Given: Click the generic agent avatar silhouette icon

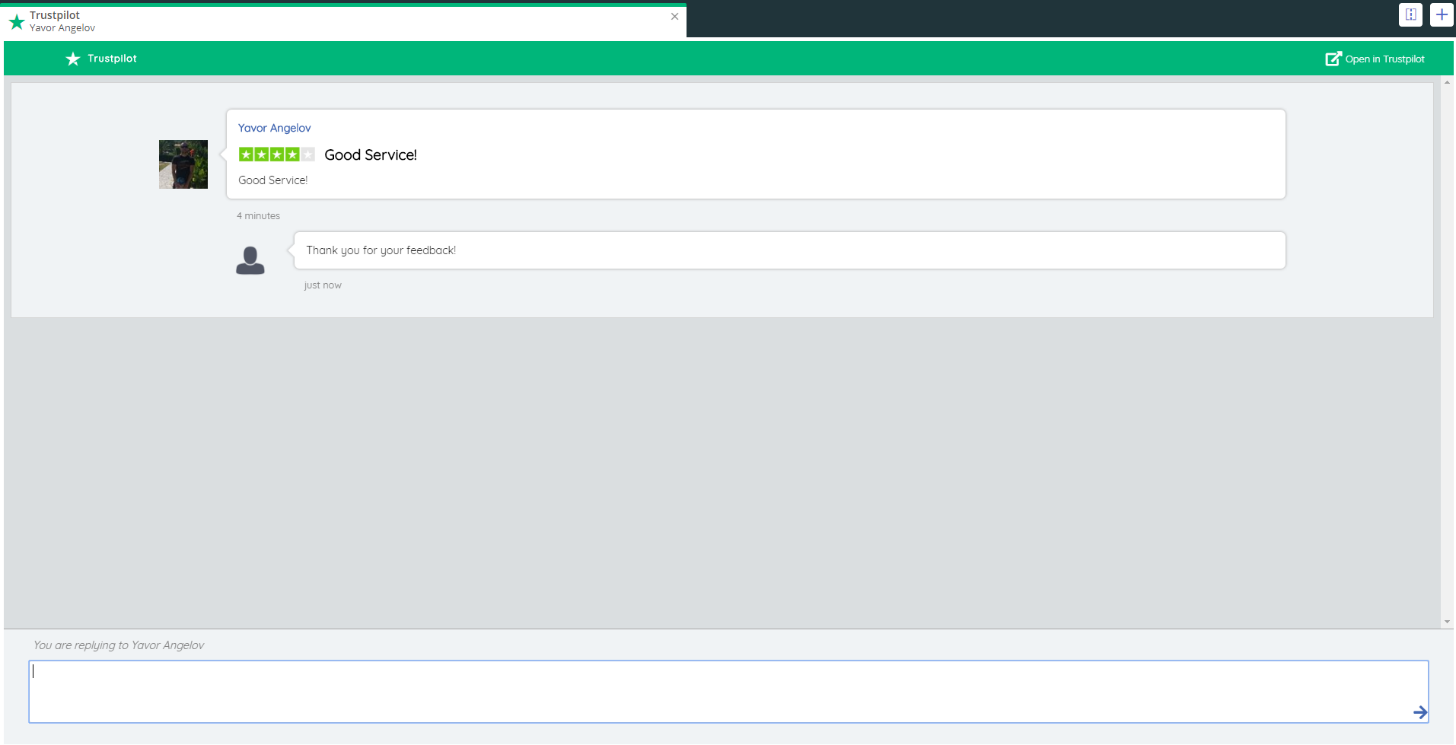Looking at the screenshot, I should pyautogui.click(x=250, y=261).
